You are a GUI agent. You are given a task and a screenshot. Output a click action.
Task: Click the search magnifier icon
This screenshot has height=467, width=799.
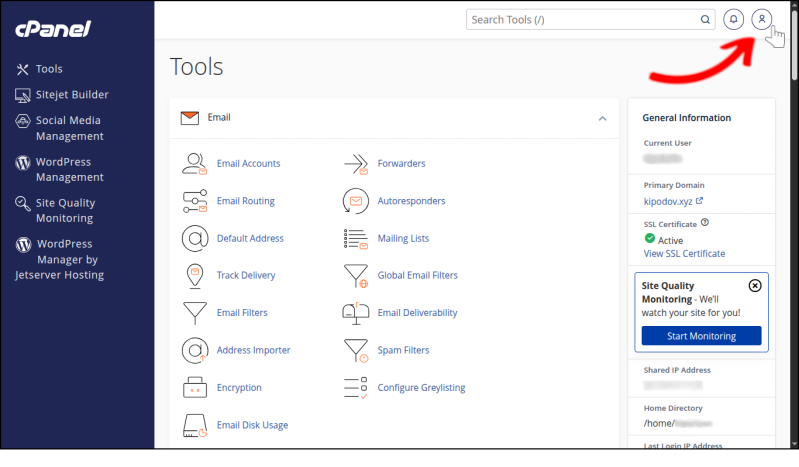(705, 20)
